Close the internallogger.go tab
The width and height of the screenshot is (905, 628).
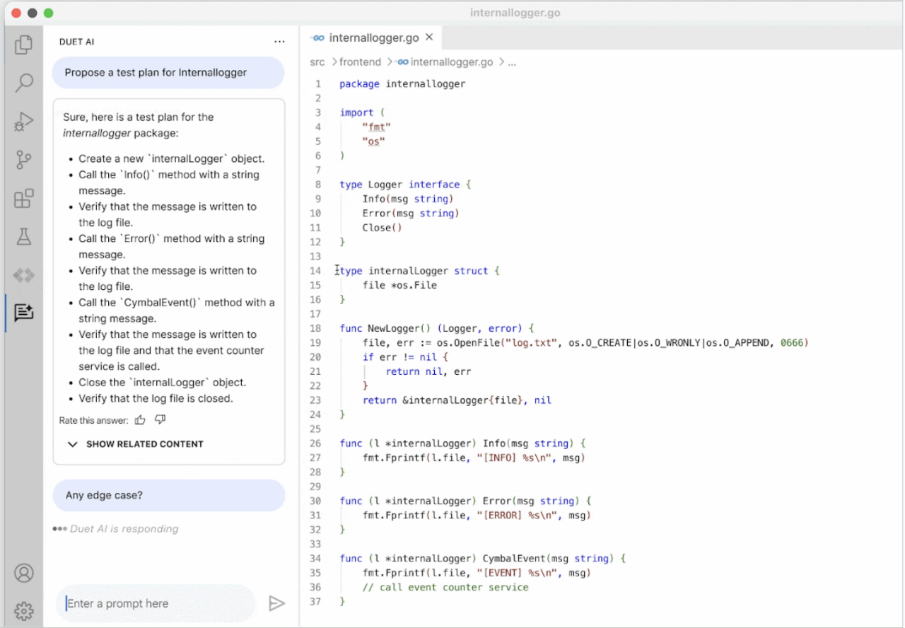[429, 38]
